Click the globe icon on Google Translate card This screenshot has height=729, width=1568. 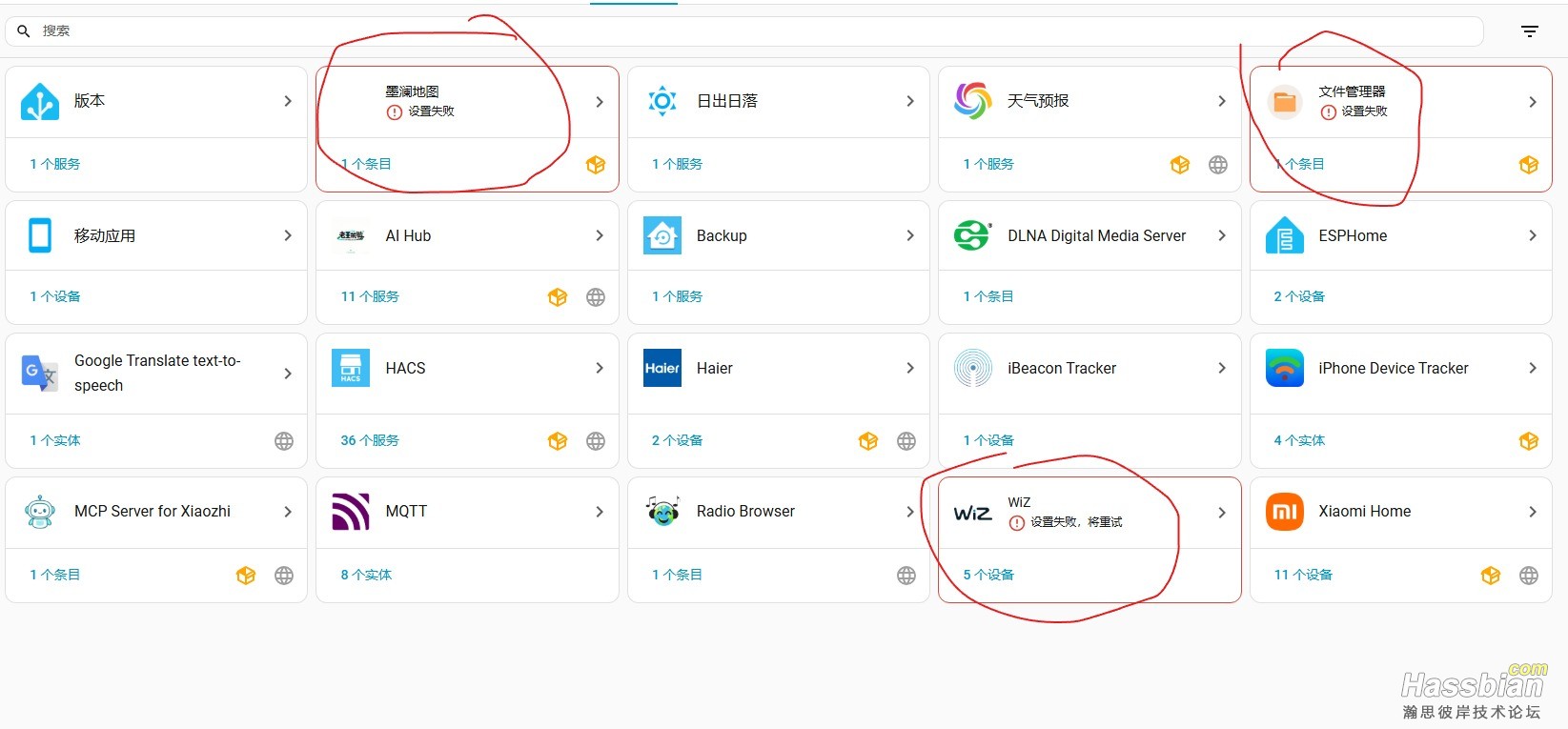pyautogui.click(x=284, y=441)
